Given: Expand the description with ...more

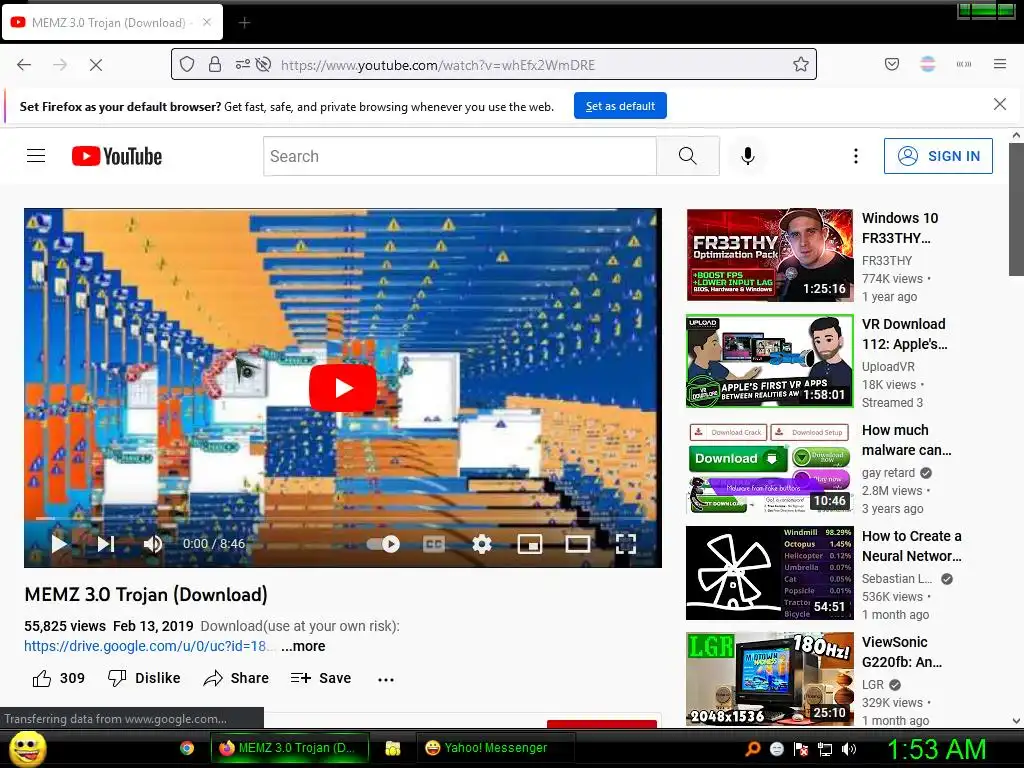Looking at the screenshot, I should [x=303, y=646].
